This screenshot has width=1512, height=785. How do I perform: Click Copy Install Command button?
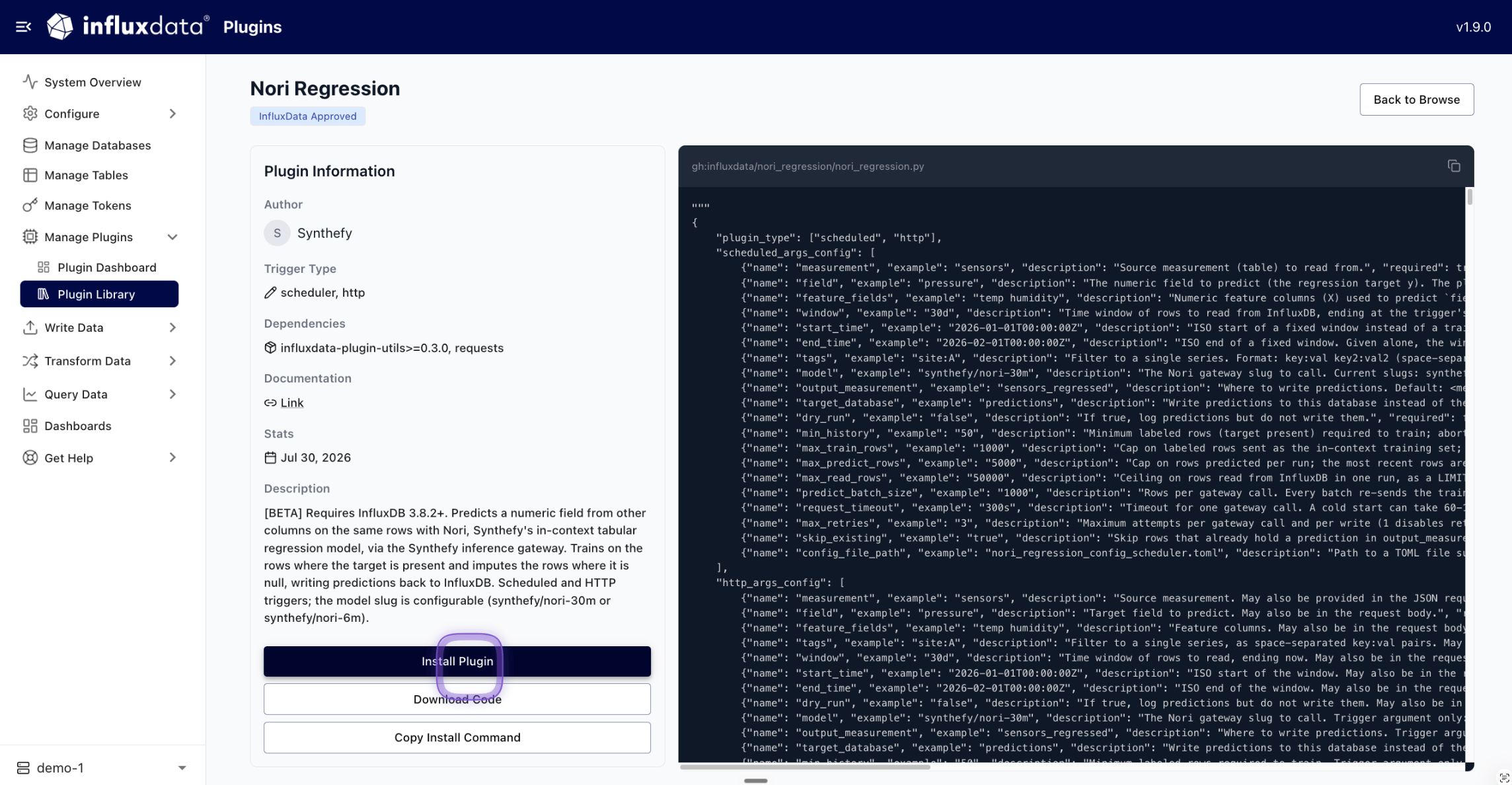click(x=457, y=737)
